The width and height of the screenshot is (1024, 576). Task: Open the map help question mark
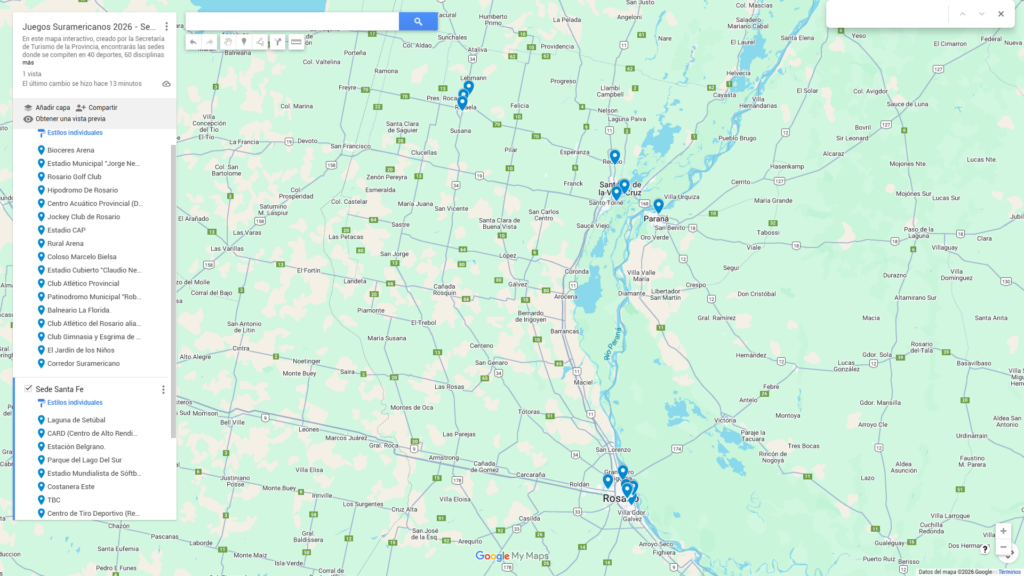click(985, 549)
